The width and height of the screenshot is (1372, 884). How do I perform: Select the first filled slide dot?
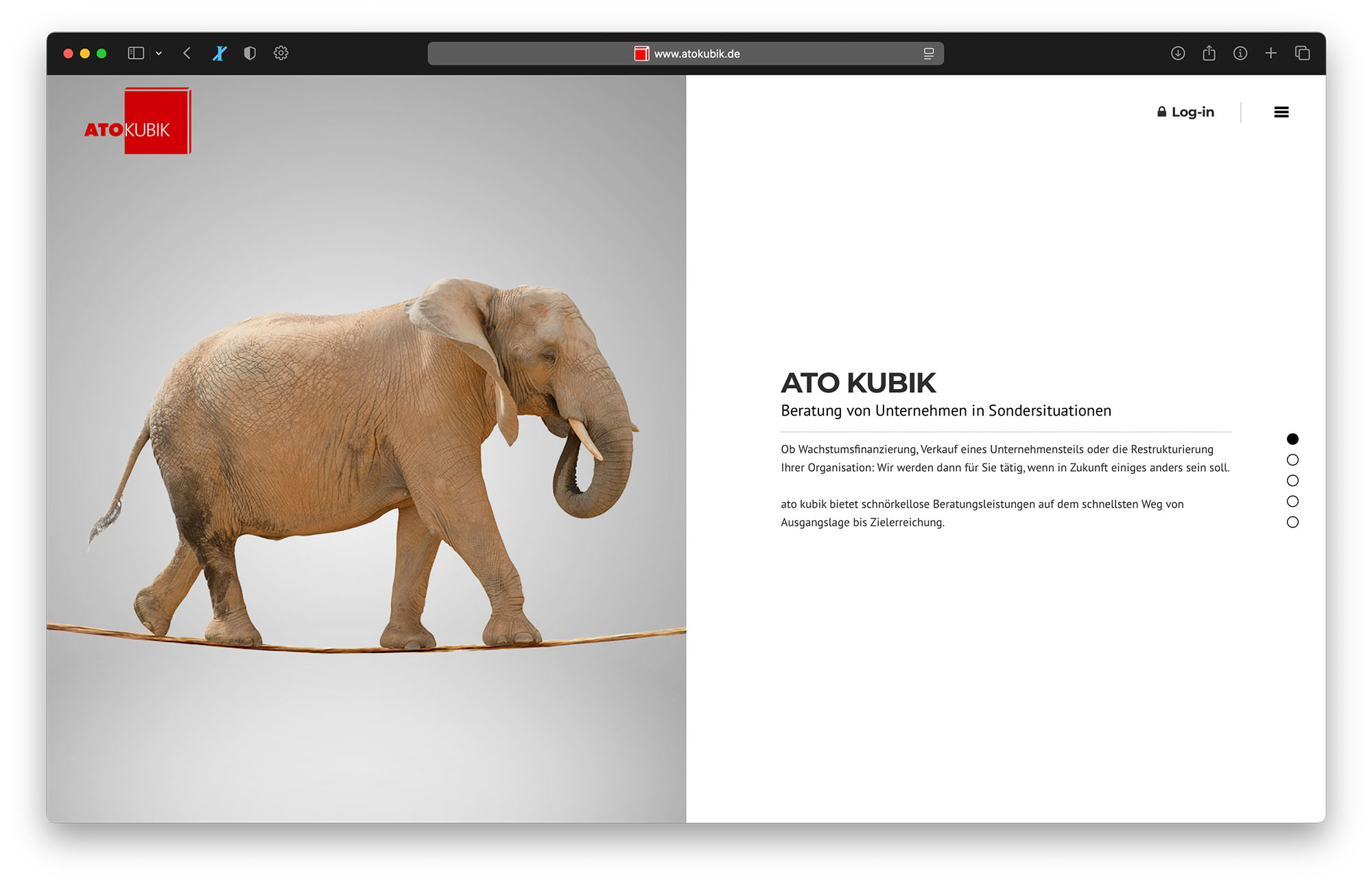tap(1292, 439)
